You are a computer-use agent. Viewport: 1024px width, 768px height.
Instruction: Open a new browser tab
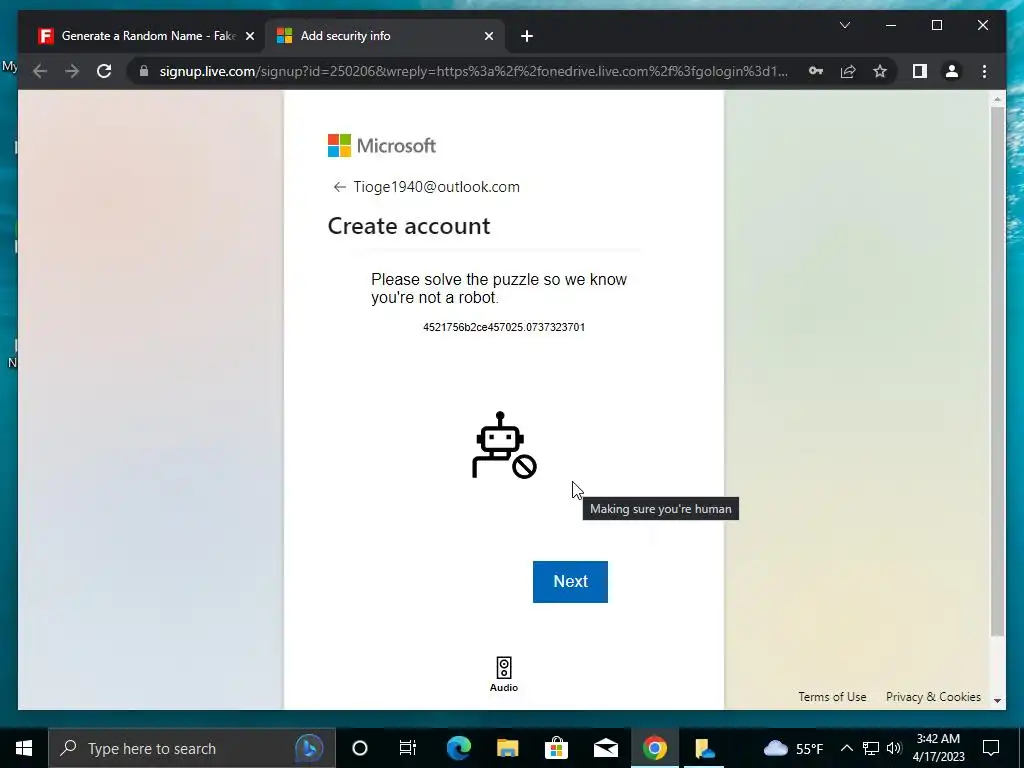click(527, 36)
